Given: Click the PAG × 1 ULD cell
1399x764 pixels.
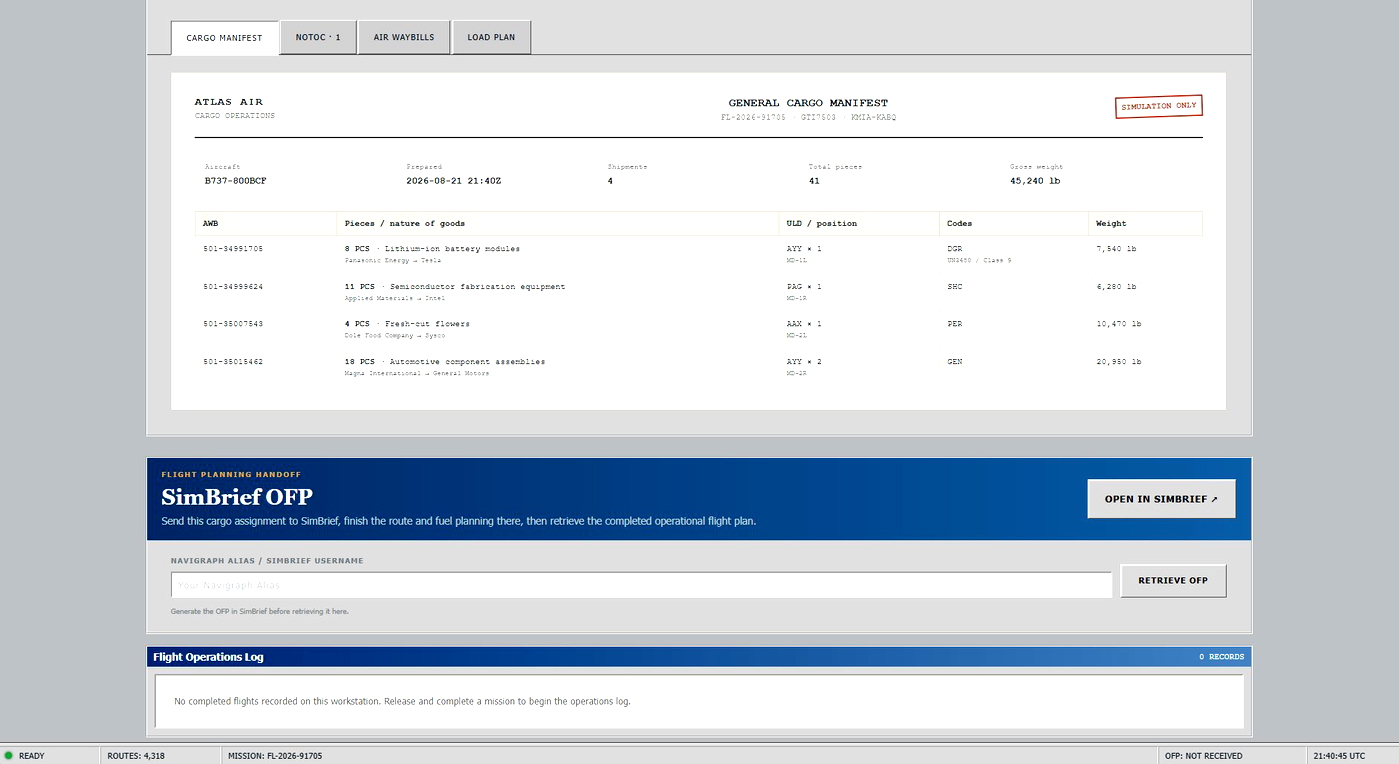Looking at the screenshot, I should pyautogui.click(x=804, y=287).
